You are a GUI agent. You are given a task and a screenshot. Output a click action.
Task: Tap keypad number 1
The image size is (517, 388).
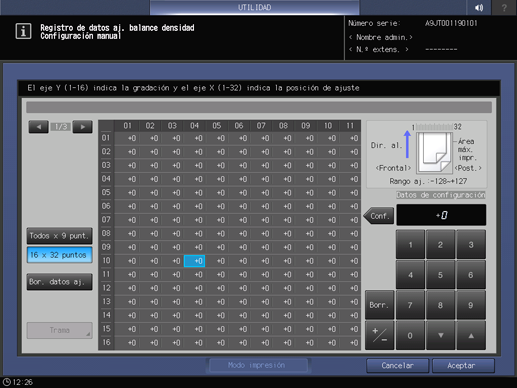[410, 245]
